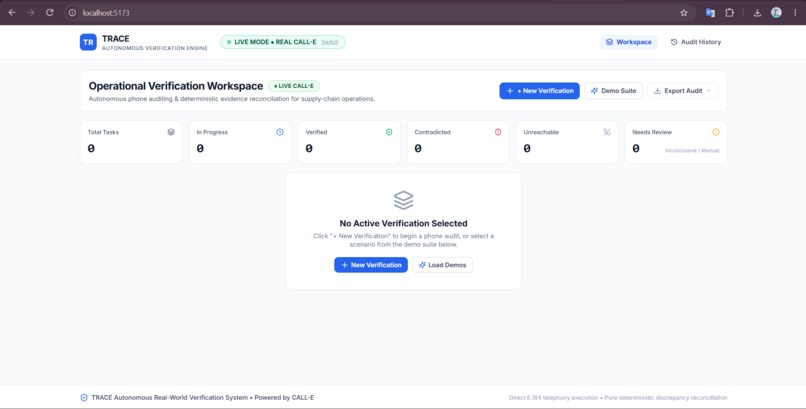Screen dimensions: 806x409
Task: Bookmark this page with star icon
Action: coord(684,13)
